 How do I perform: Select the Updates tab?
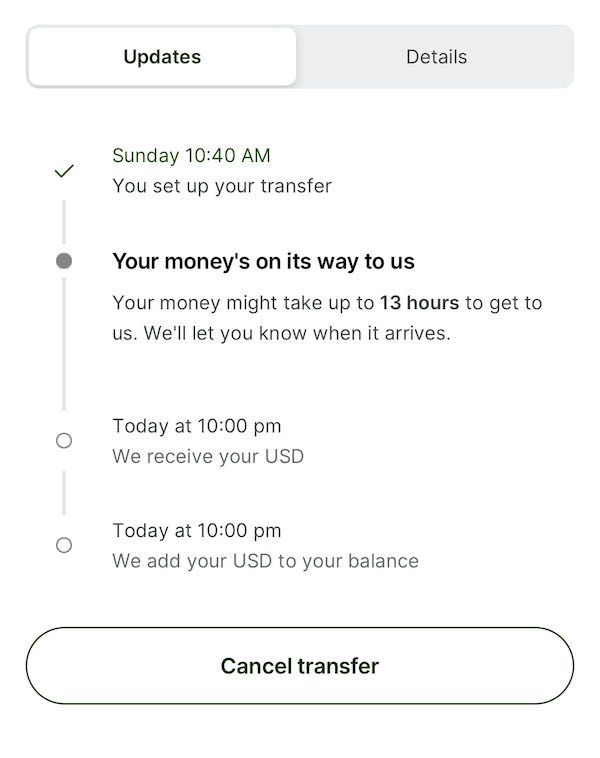[x=162, y=57]
